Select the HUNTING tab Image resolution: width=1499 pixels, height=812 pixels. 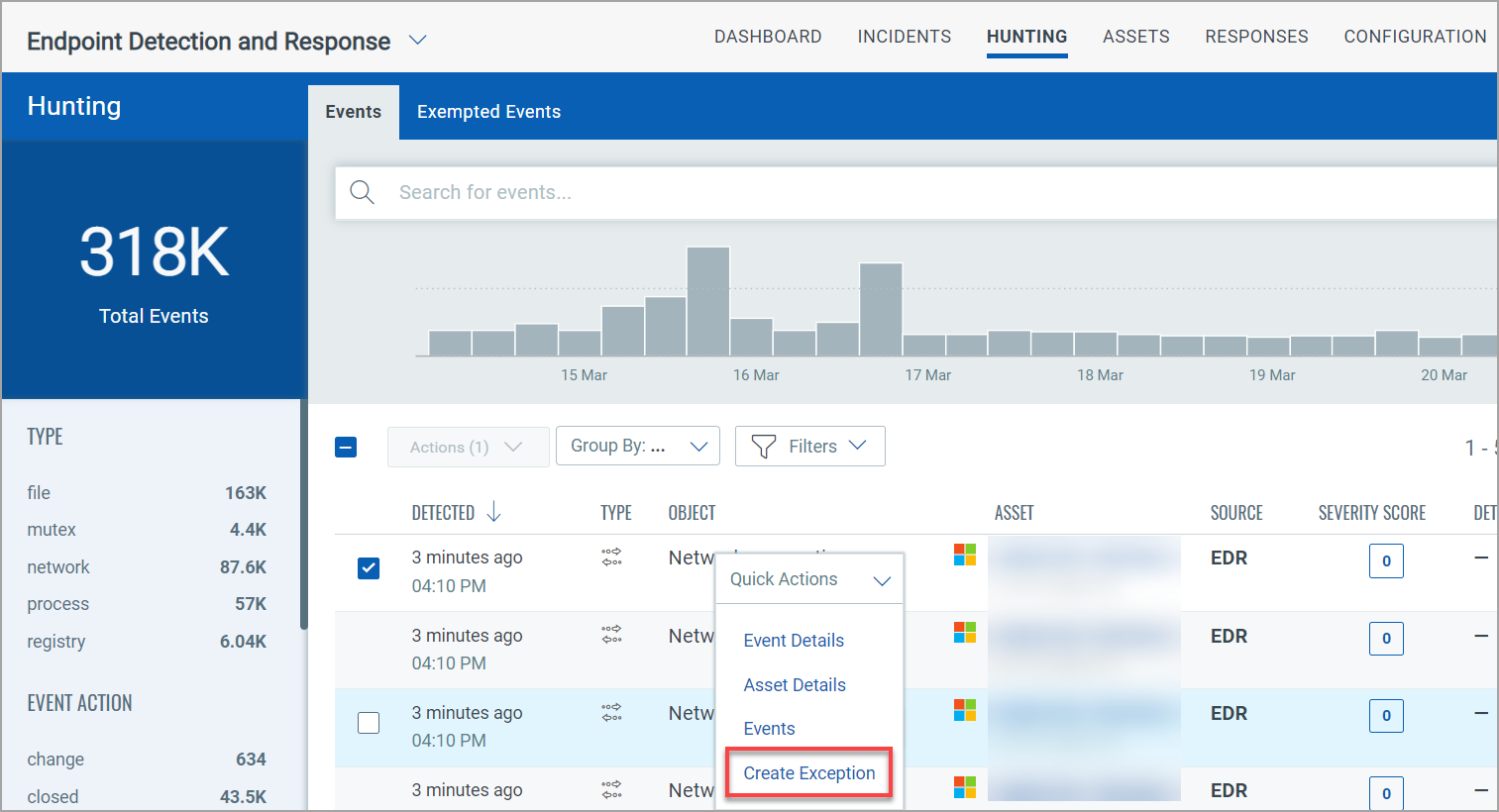pos(1027,37)
